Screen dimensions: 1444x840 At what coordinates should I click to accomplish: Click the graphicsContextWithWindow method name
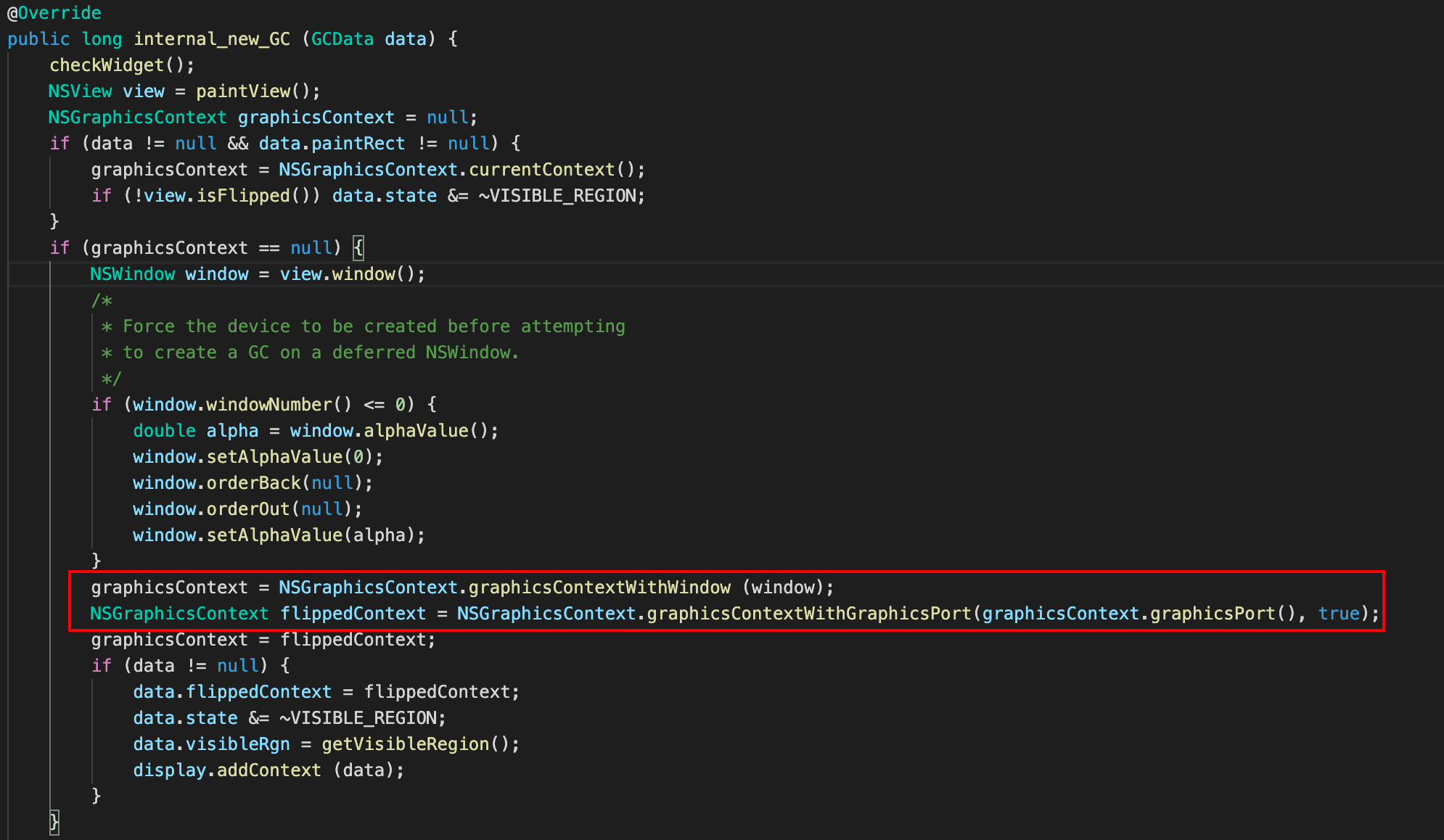(x=599, y=588)
